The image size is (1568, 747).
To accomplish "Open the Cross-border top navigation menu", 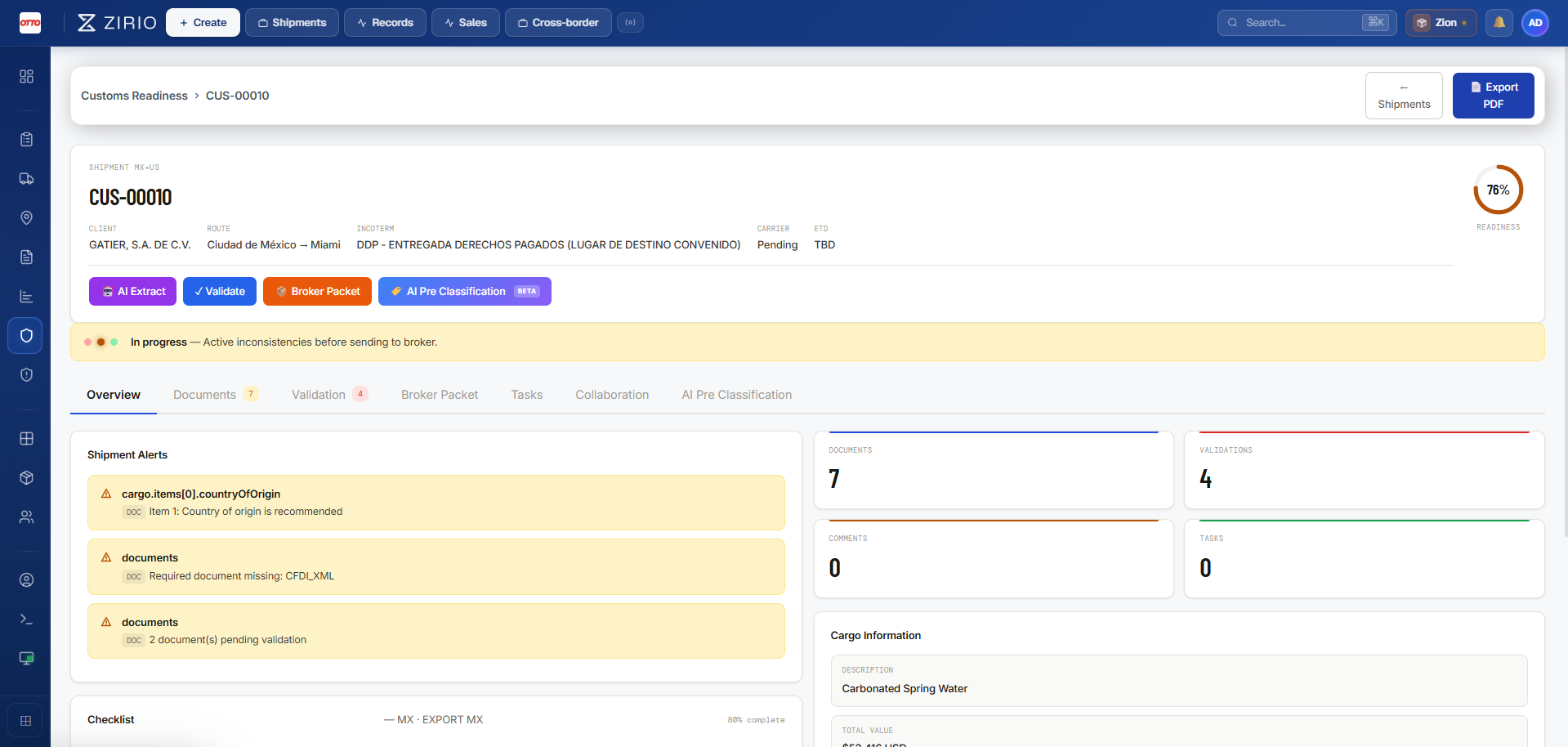I will (558, 23).
